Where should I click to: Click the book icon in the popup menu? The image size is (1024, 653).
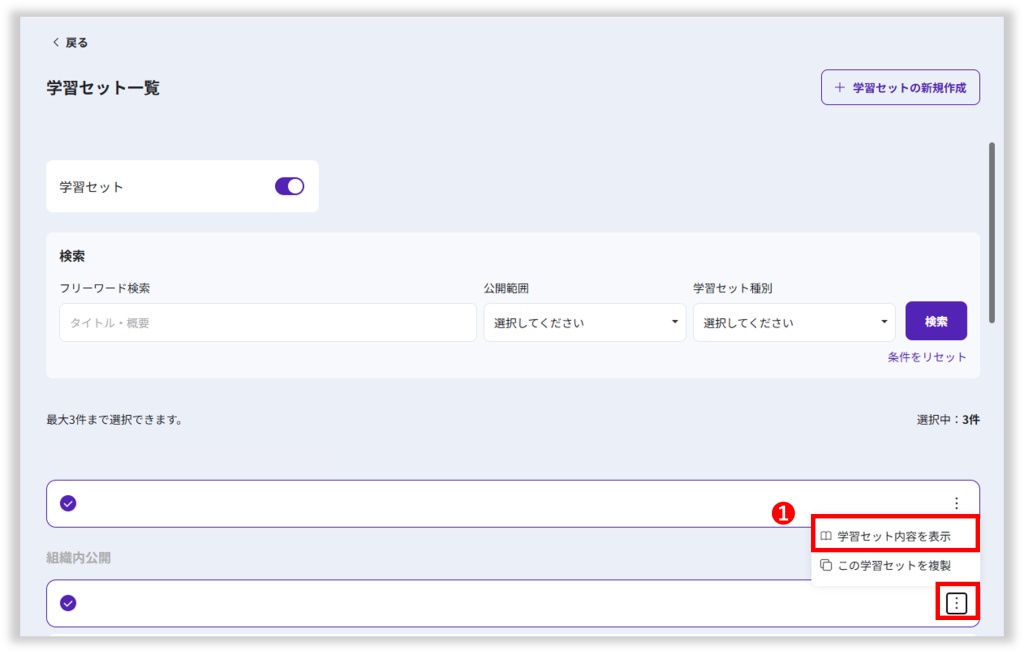click(x=826, y=537)
